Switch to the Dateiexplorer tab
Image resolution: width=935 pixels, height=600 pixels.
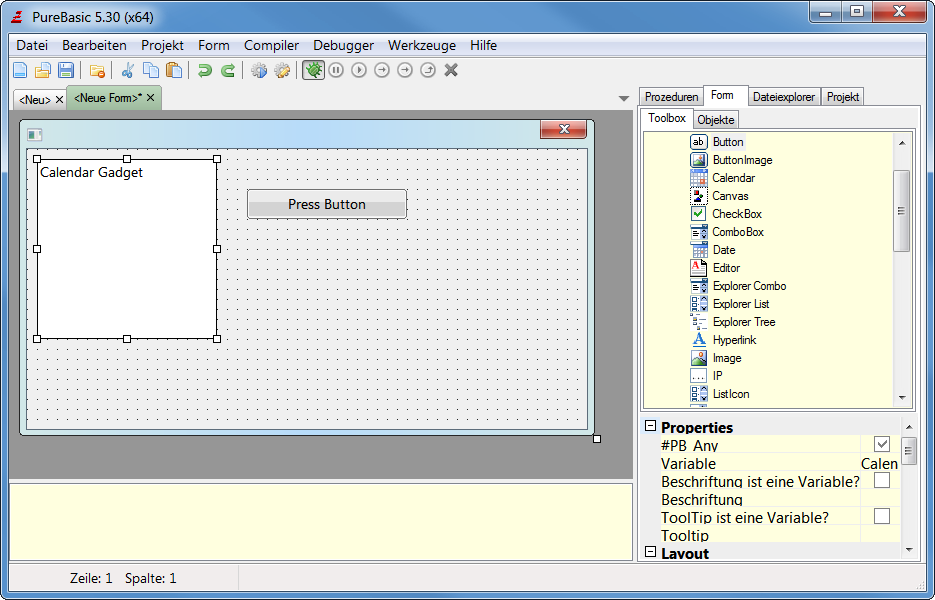coord(784,97)
